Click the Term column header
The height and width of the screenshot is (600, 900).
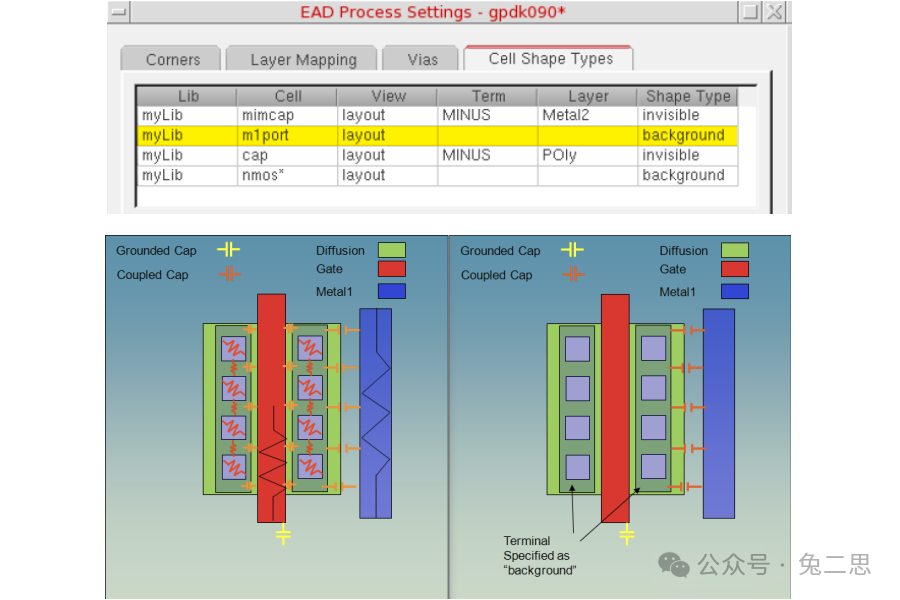point(487,96)
